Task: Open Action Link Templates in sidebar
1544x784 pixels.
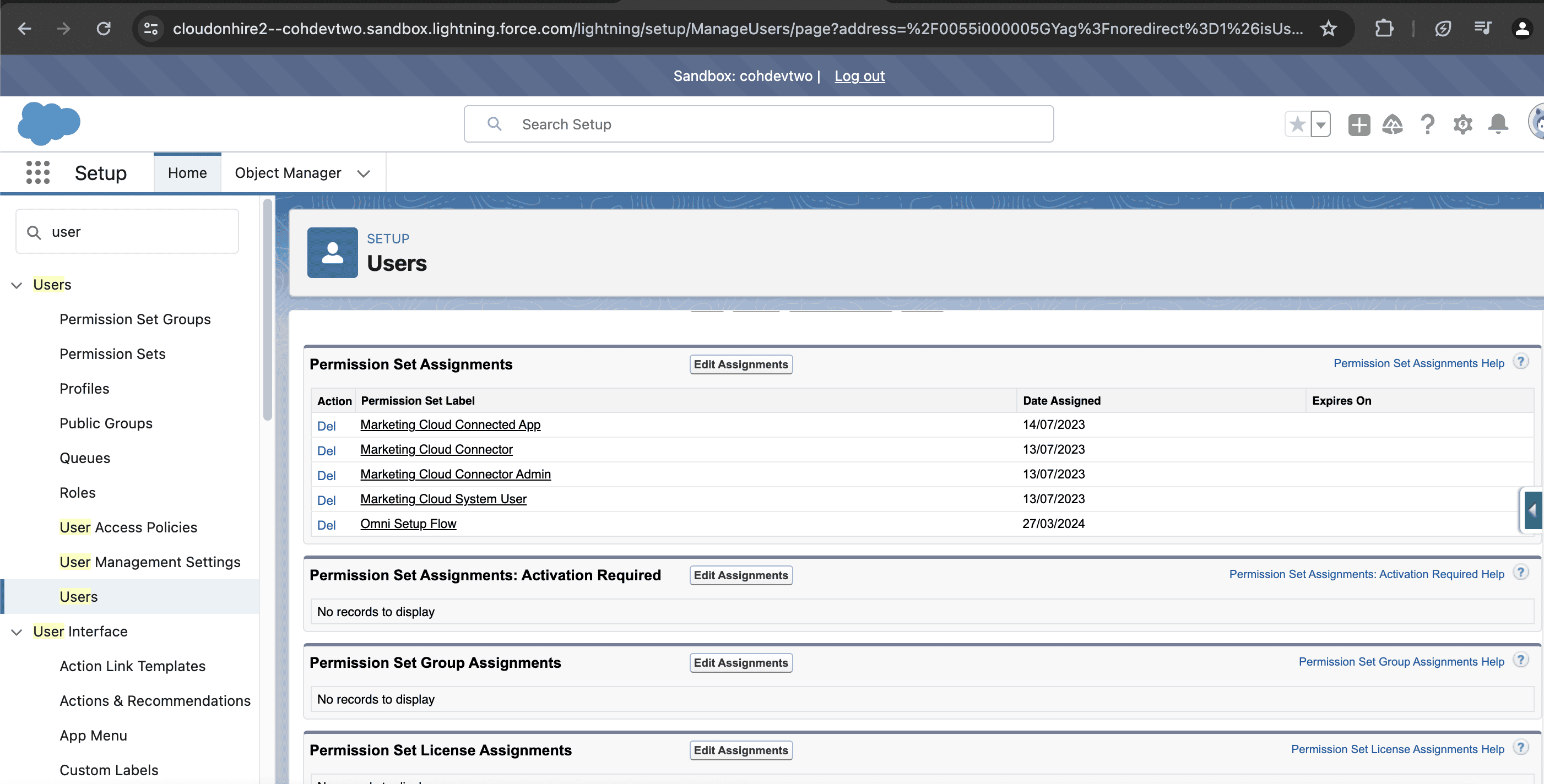Action: [x=132, y=666]
